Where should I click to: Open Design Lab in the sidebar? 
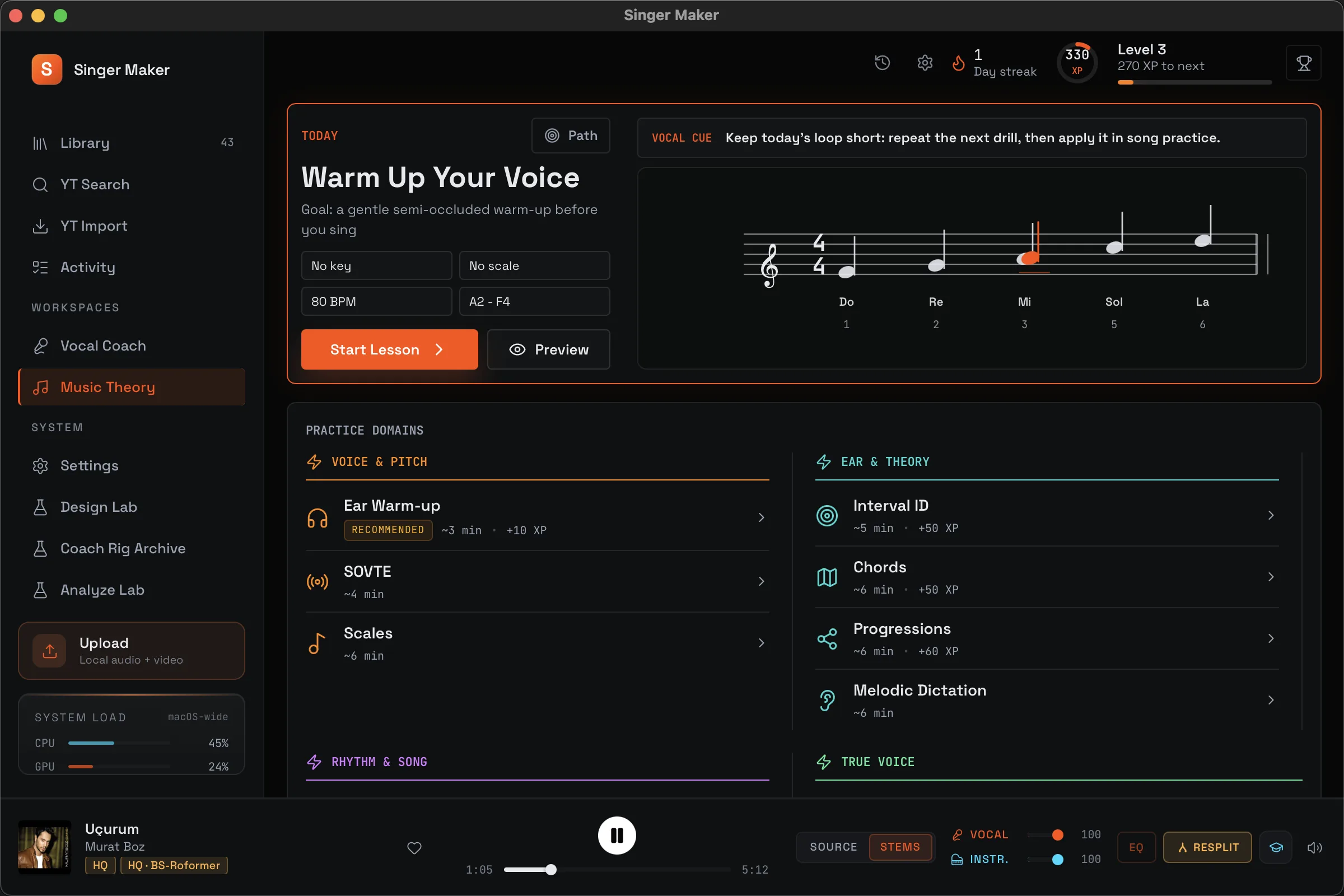(x=132, y=507)
